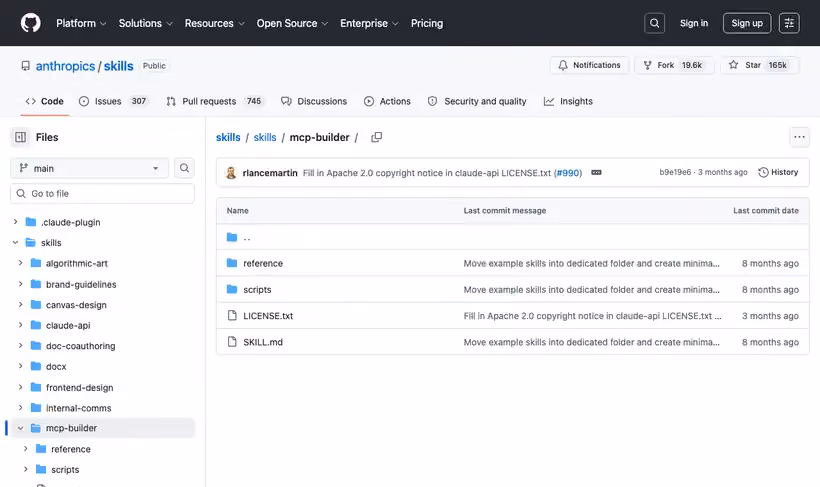
Task: Click rlancemartin's avatar image
Action: pos(231,173)
